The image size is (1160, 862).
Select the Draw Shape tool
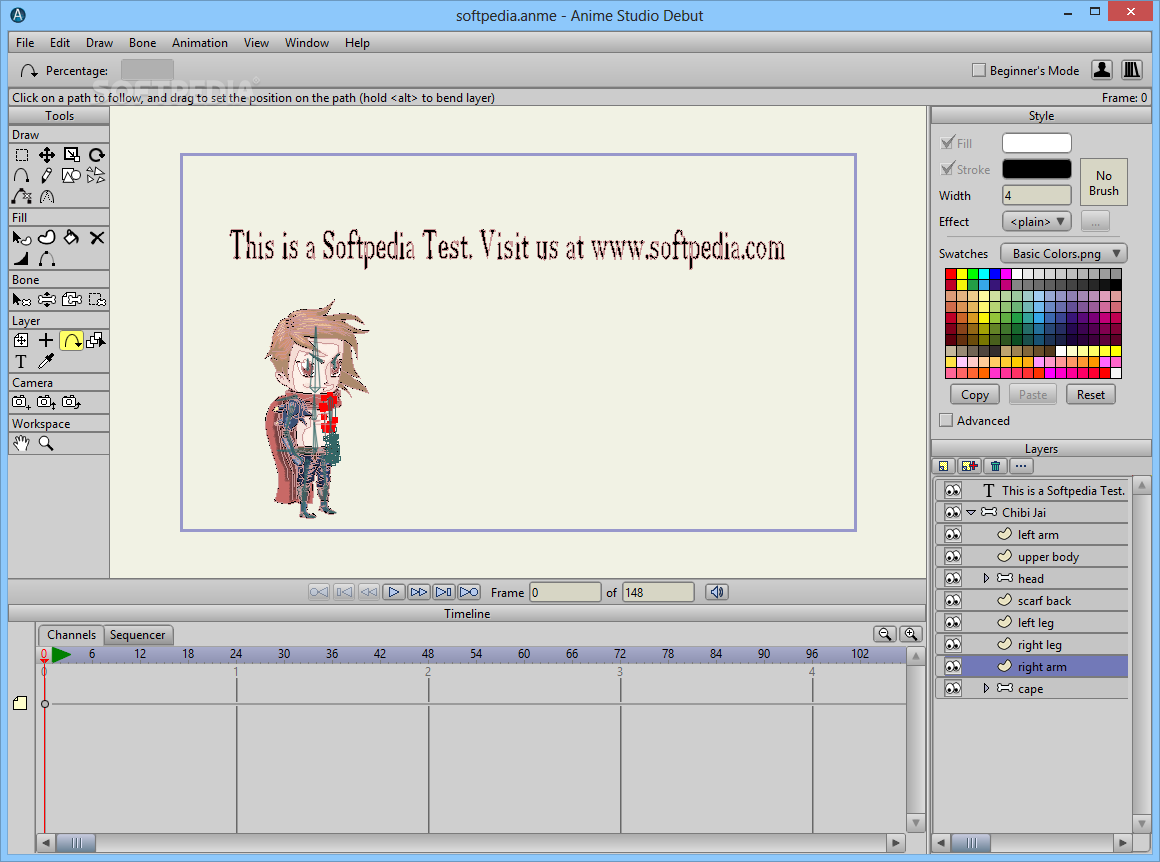coord(72,175)
